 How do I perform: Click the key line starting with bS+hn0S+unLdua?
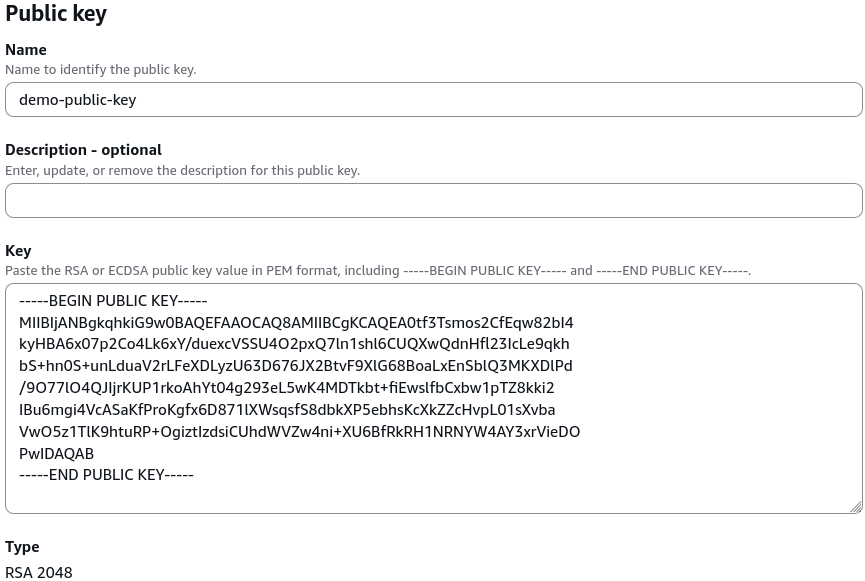(x=296, y=366)
